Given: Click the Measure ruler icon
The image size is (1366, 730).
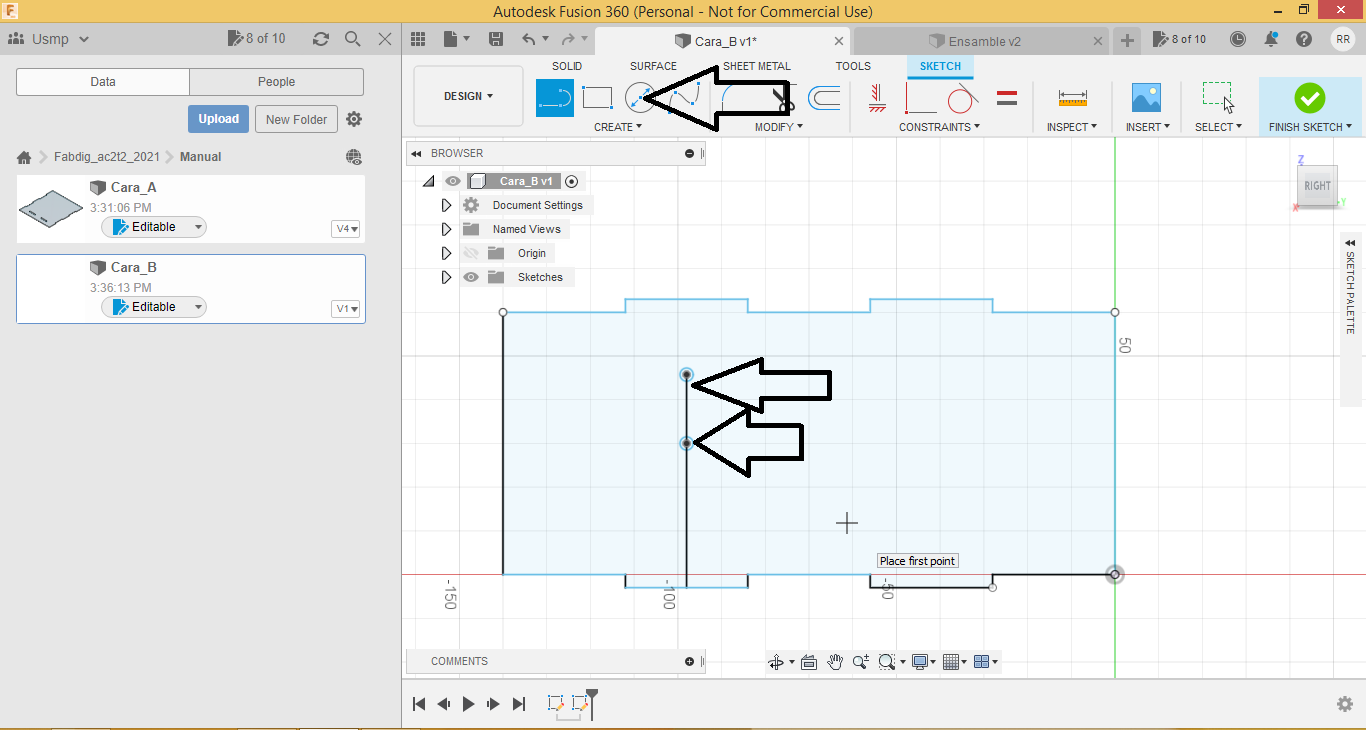Looking at the screenshot, I should 1072,98.
